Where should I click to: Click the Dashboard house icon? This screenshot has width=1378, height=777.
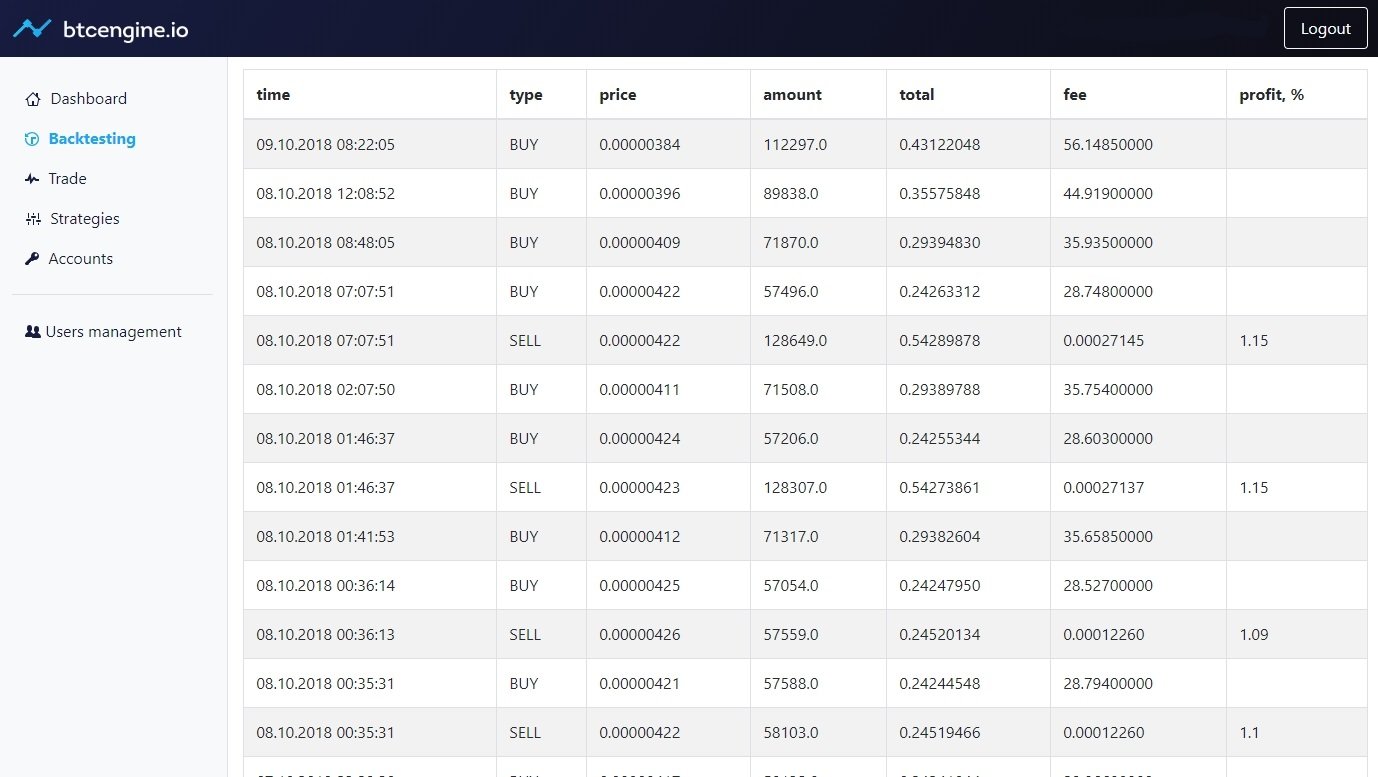33,99
